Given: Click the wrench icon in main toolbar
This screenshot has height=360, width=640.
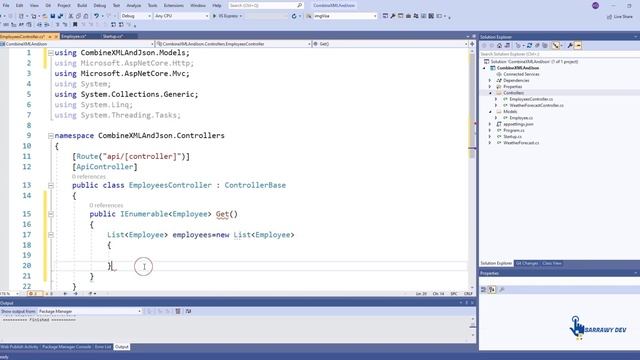Looking at the screenshot, I should [393, 16].
